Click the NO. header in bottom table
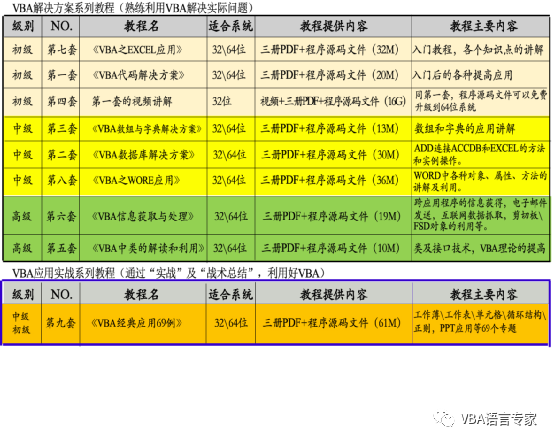Image resolution: width=554 pixels, height=443 pixels. (x=61, y=294)
